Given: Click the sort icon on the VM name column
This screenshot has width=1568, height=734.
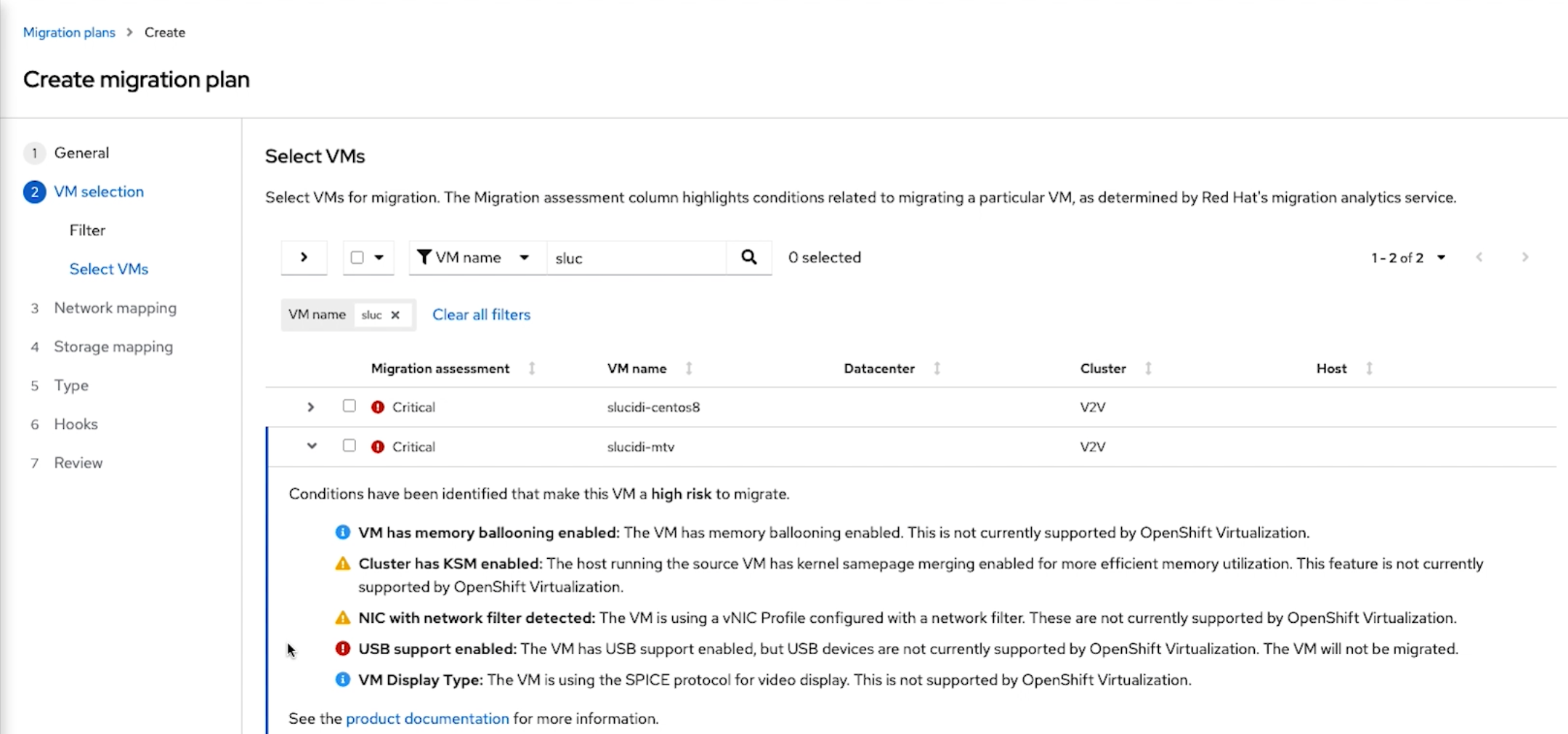Looking at the screenshot, I should pos(689,368).
